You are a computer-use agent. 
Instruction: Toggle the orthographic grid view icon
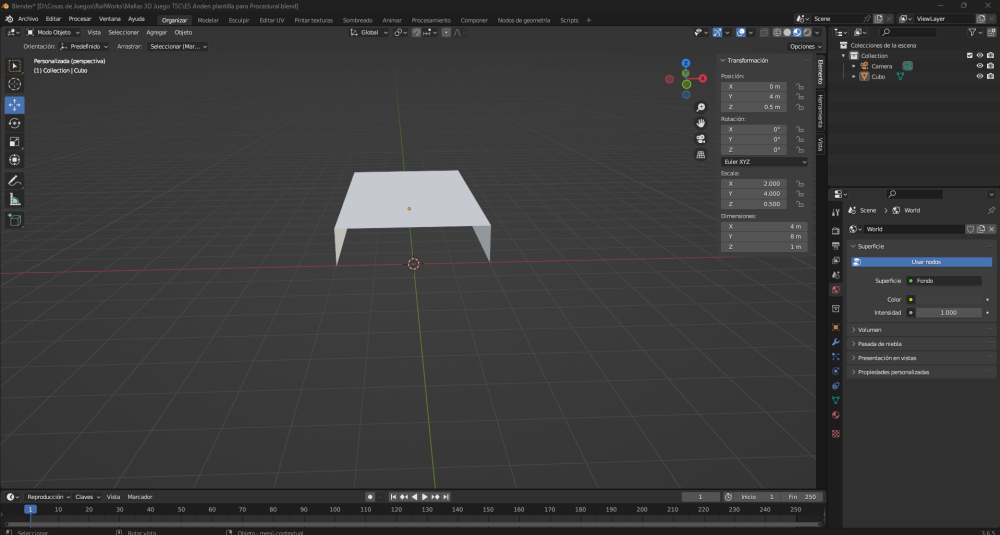[x=701, y=154]
